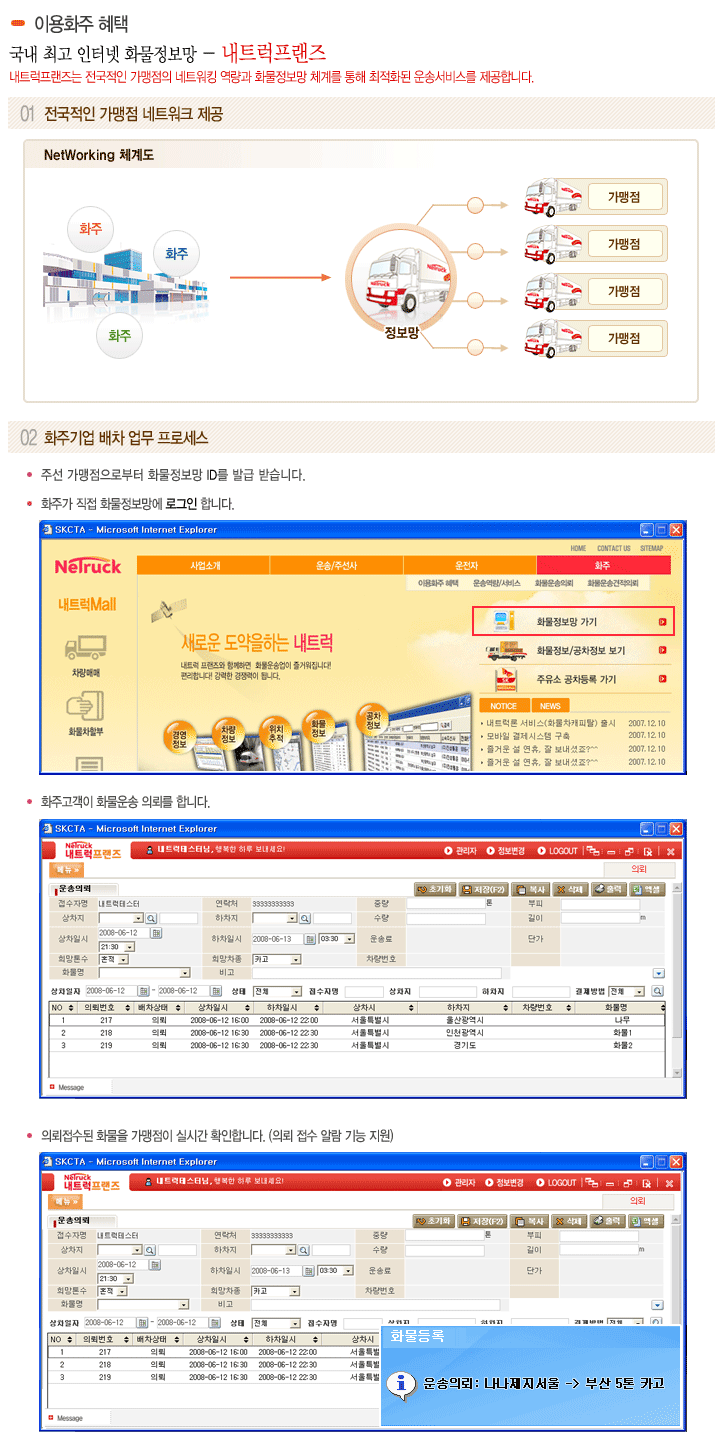Select the 운전자 tab on Netruck homepage

tap(469, 565)
